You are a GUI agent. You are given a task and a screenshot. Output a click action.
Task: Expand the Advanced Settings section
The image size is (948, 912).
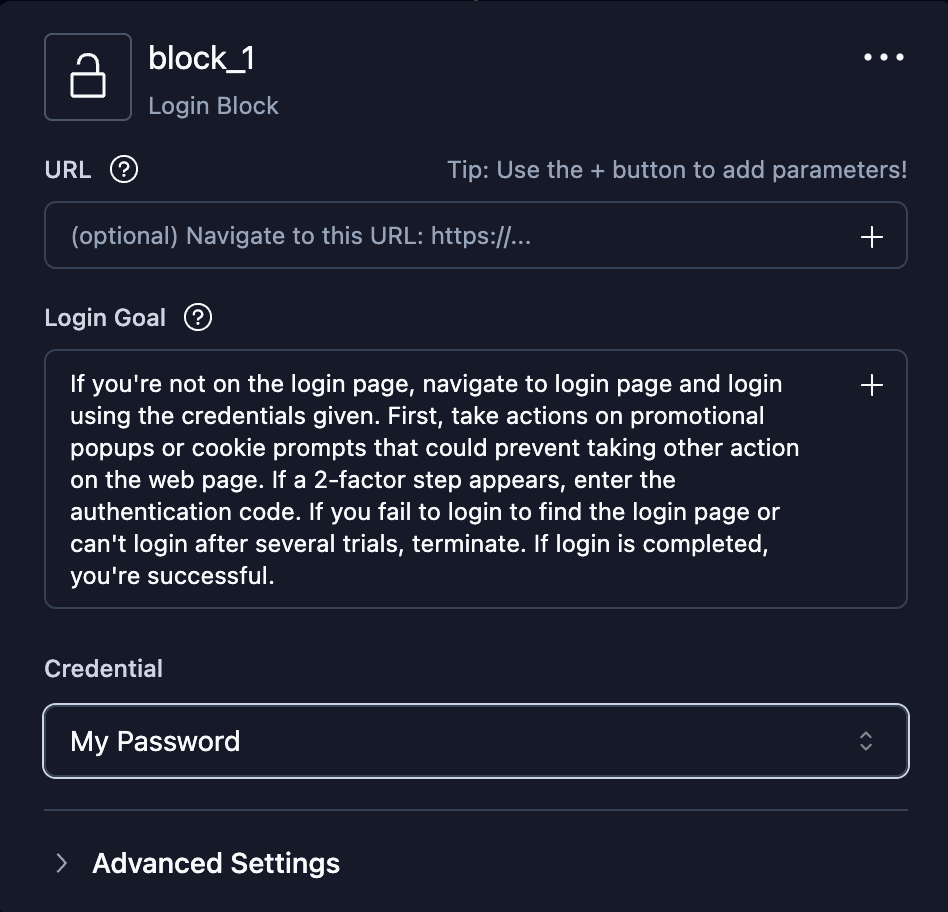(215, 863)
